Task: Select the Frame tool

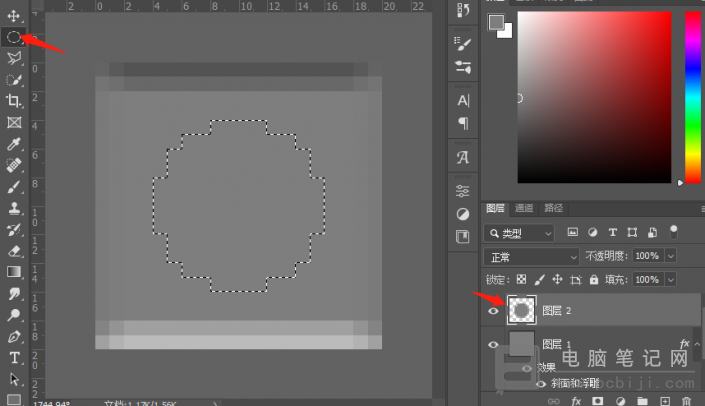Action: click(x=14, y=122)
